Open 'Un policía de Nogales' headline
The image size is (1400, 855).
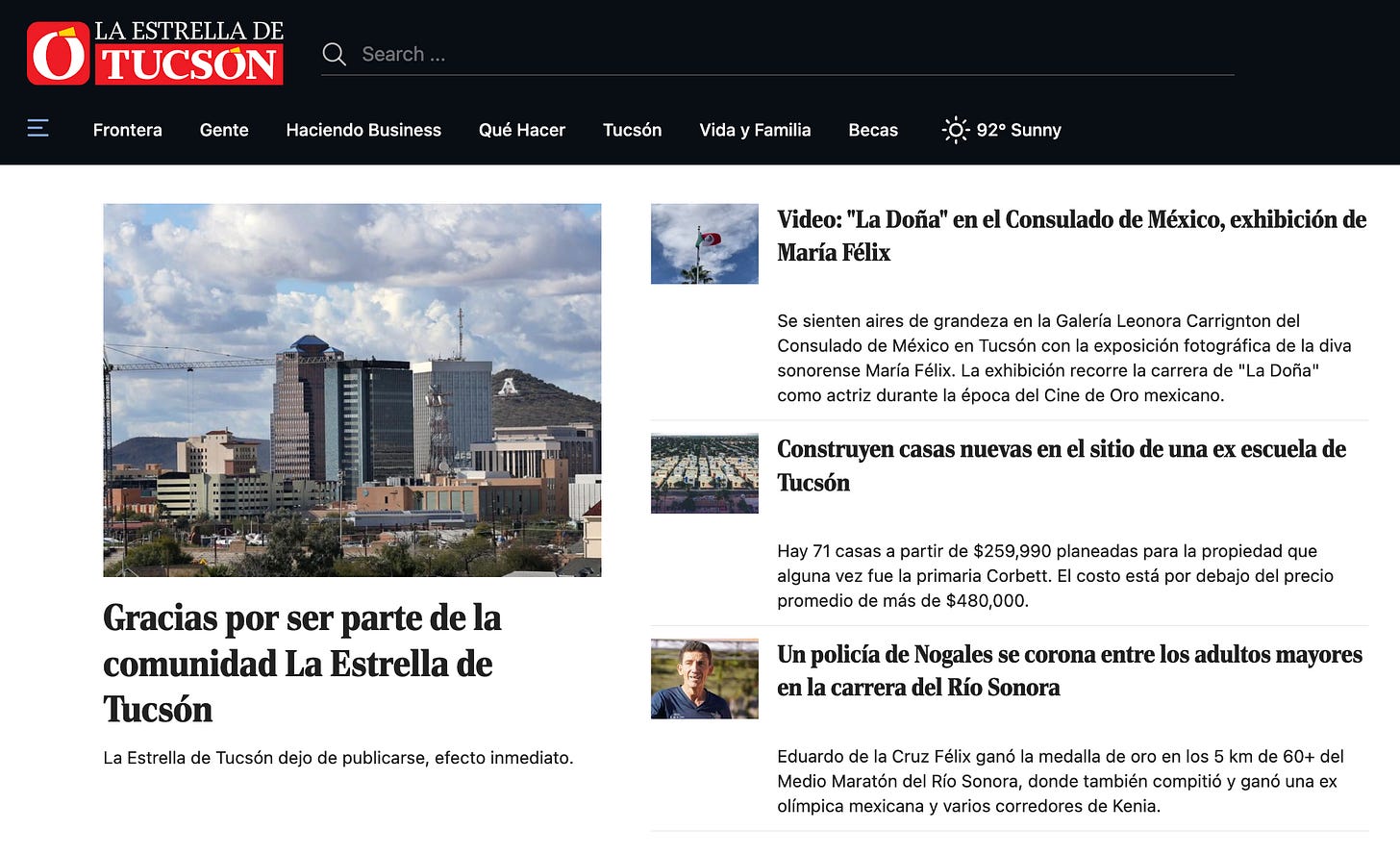[1070, 670]
